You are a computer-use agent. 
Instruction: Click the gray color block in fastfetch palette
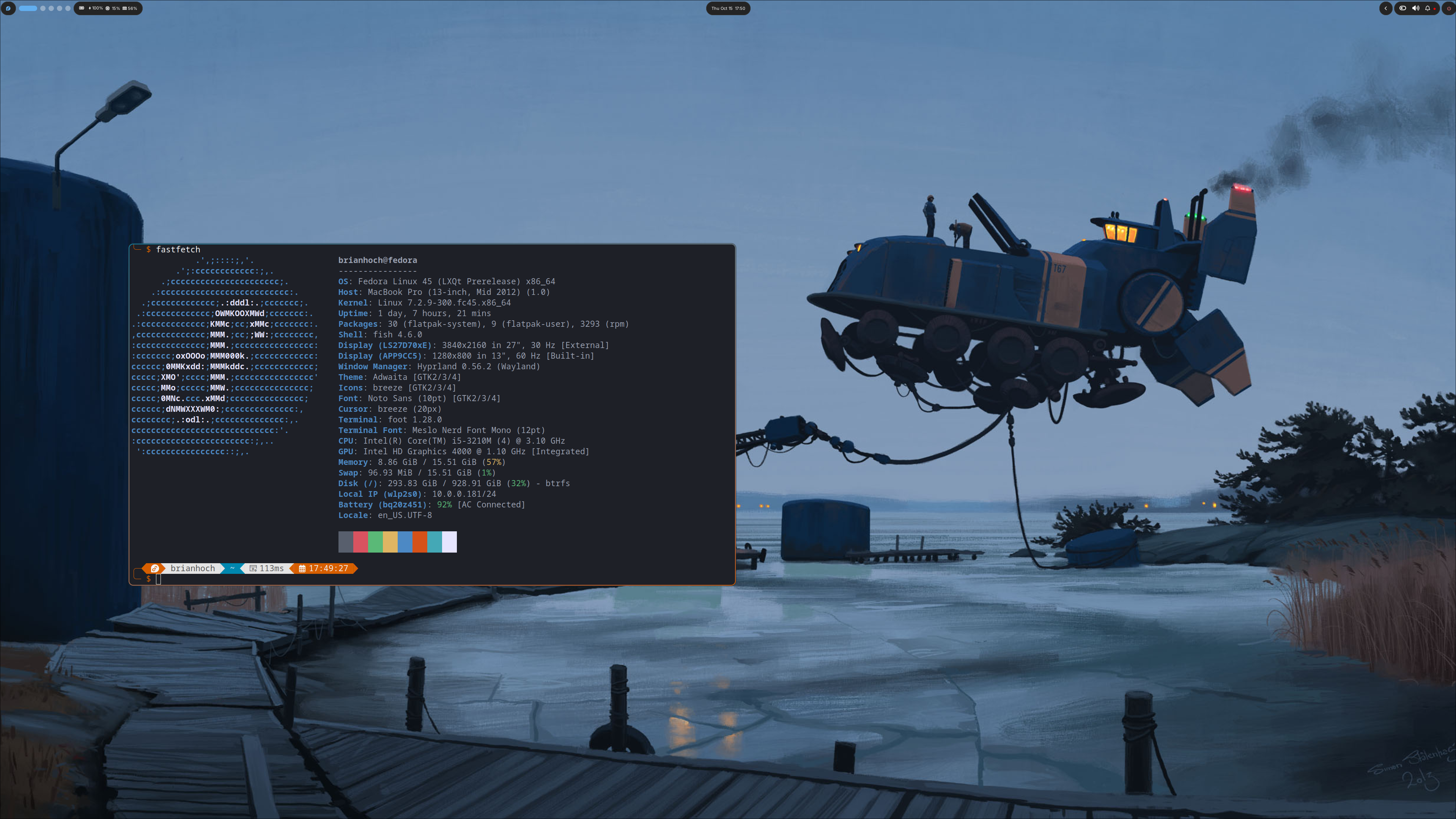coord(345,542)
